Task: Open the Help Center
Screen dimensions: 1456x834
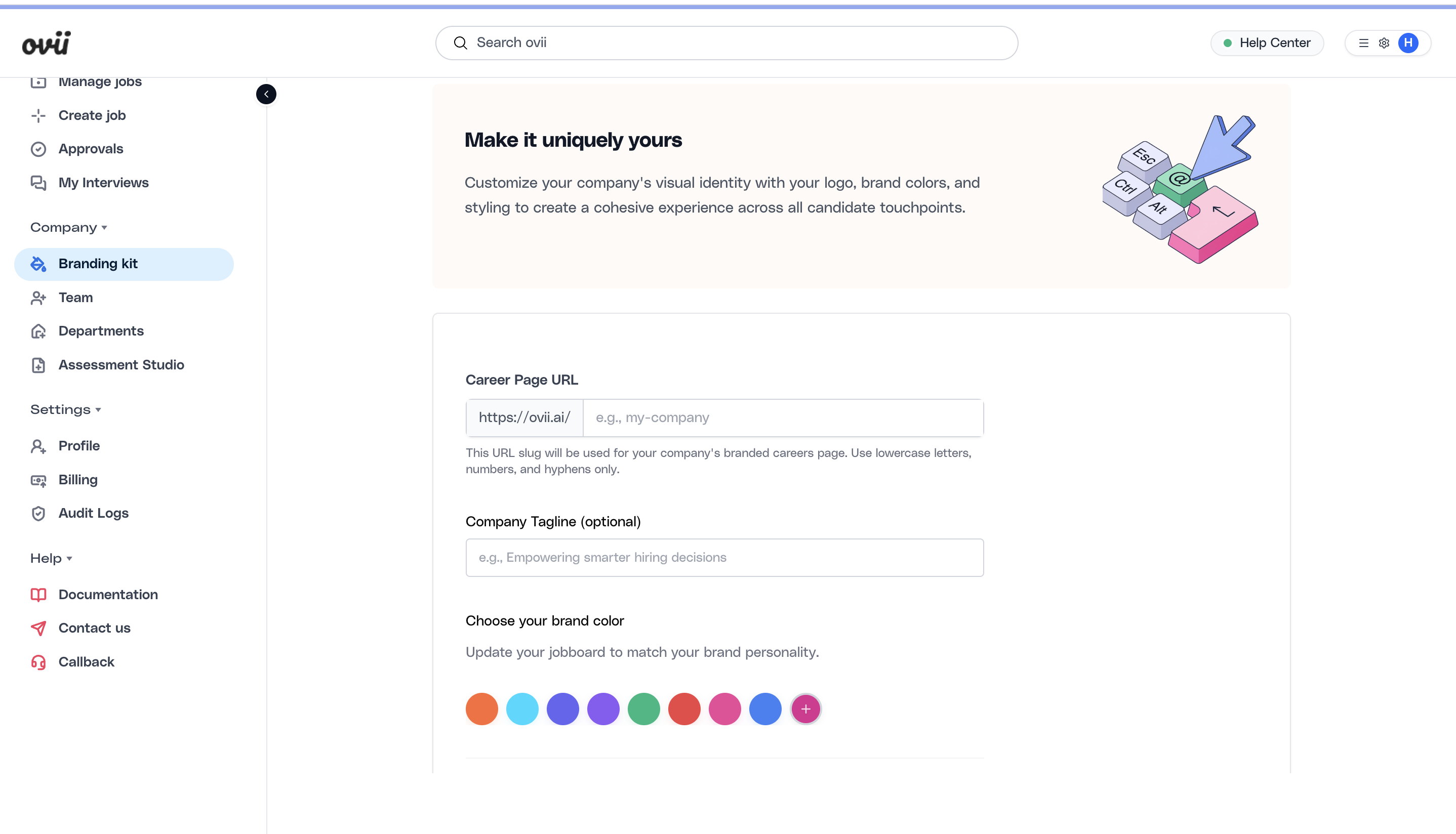Action: [x=1266, y=43]
